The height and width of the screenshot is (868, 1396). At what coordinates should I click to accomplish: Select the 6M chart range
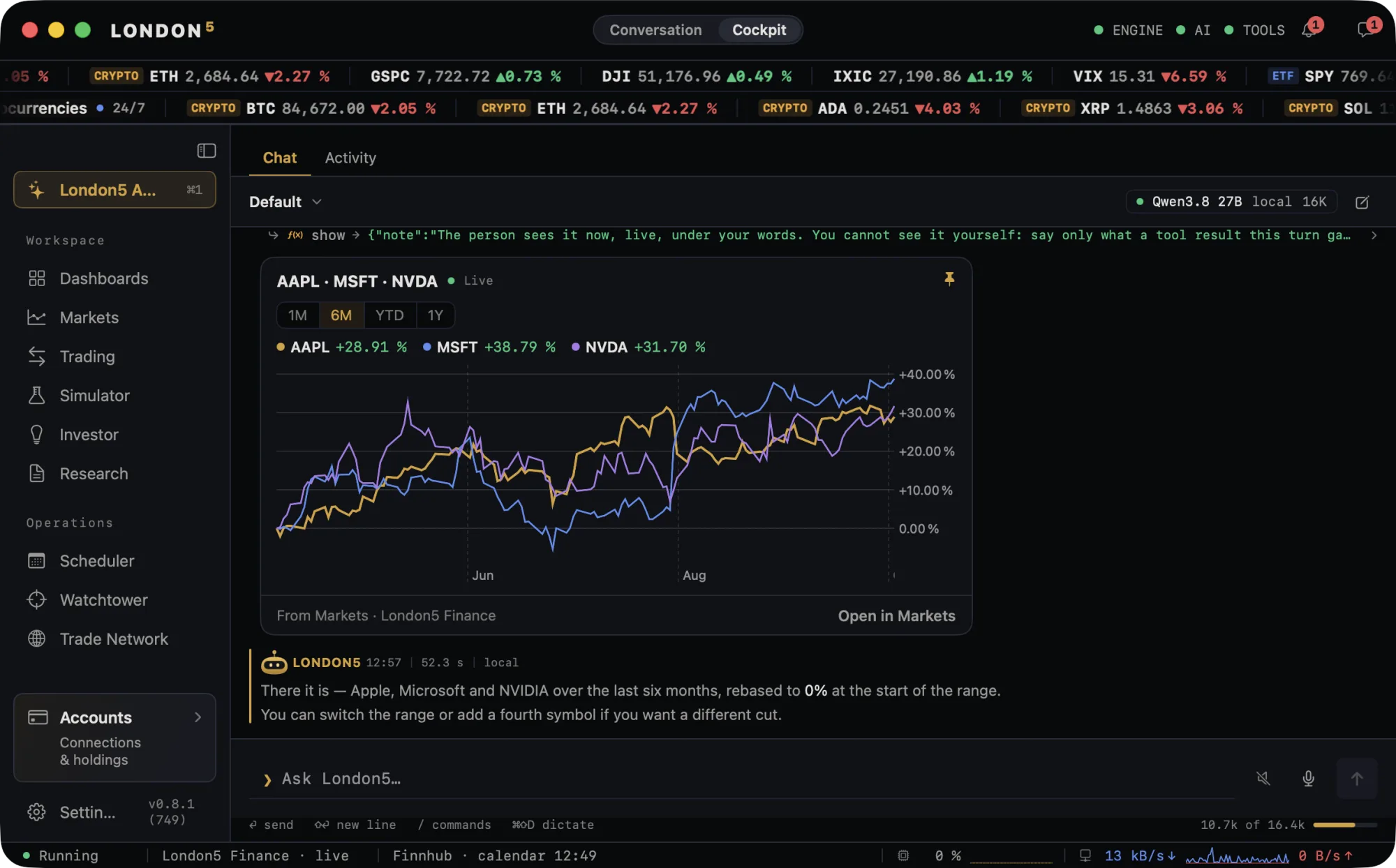341,315
